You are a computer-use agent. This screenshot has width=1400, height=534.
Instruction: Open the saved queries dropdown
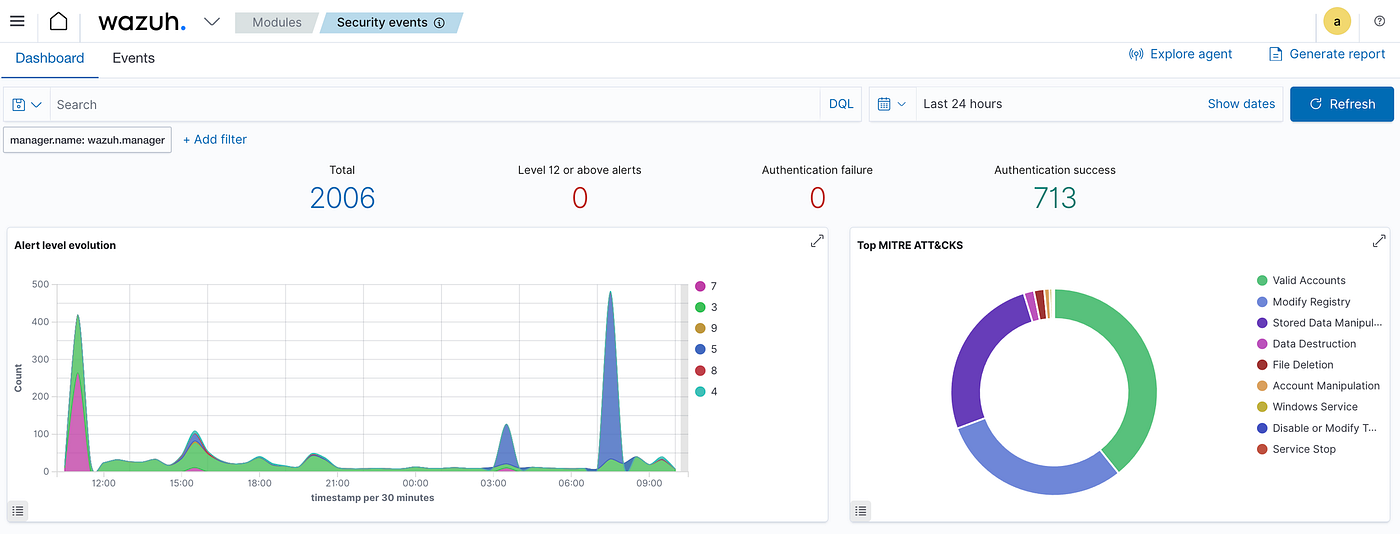coord(27,104)
